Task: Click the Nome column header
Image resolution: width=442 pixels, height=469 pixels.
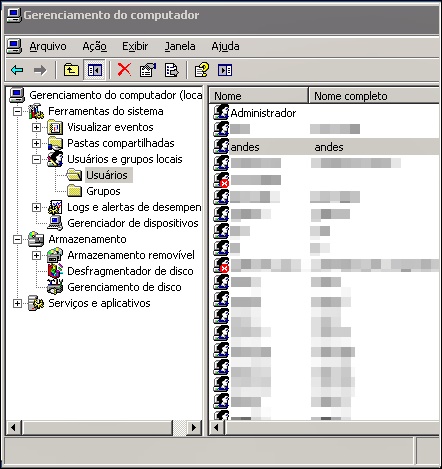Action: tap(259, 96)
